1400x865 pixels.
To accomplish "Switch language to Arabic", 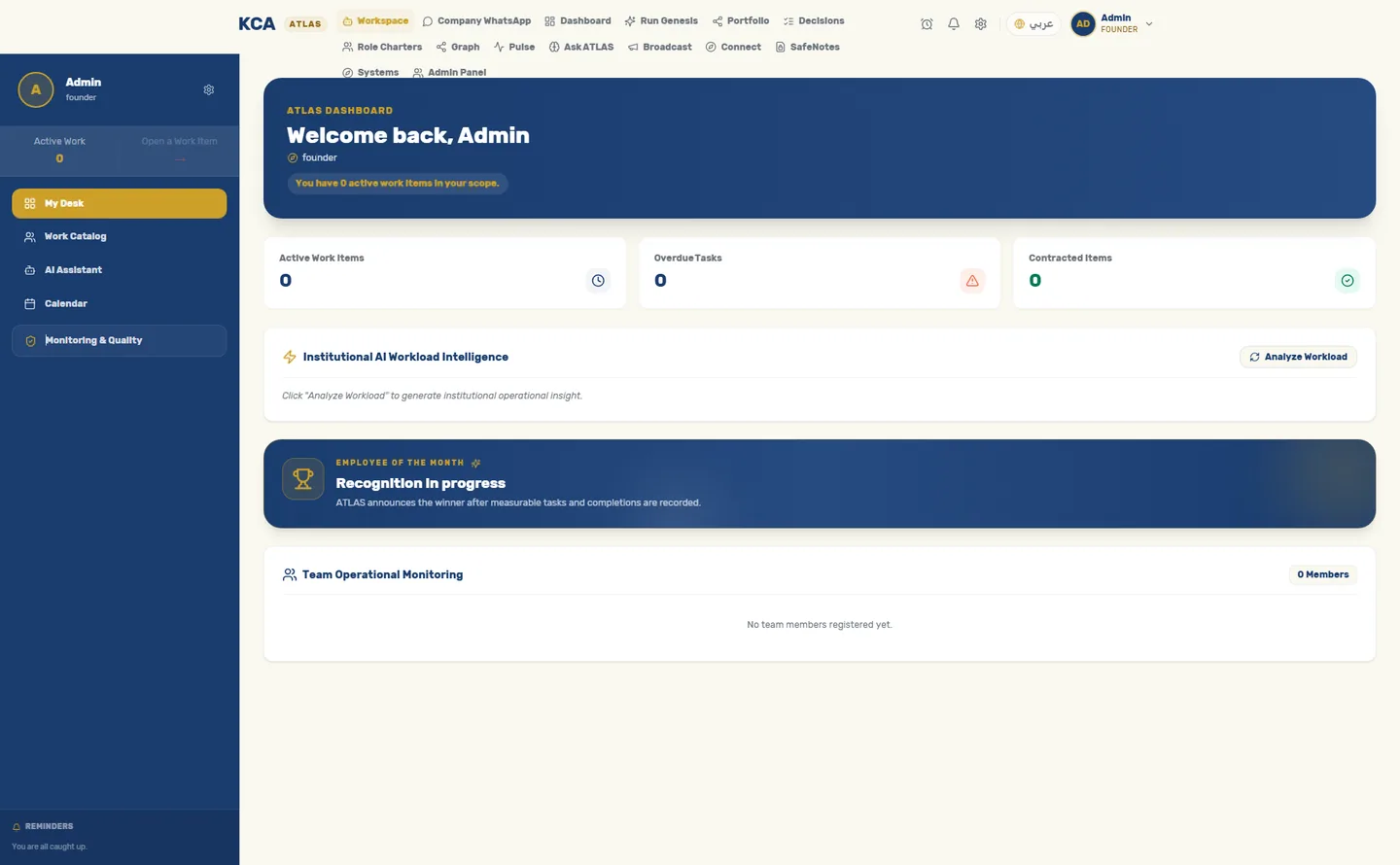I will (x=1033, y=24).
